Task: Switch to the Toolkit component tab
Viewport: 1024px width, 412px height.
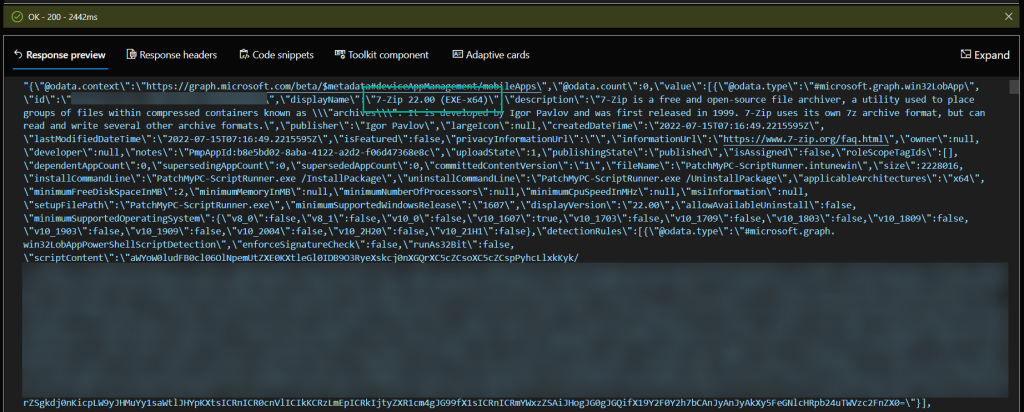Action: [x=381, y=55]
